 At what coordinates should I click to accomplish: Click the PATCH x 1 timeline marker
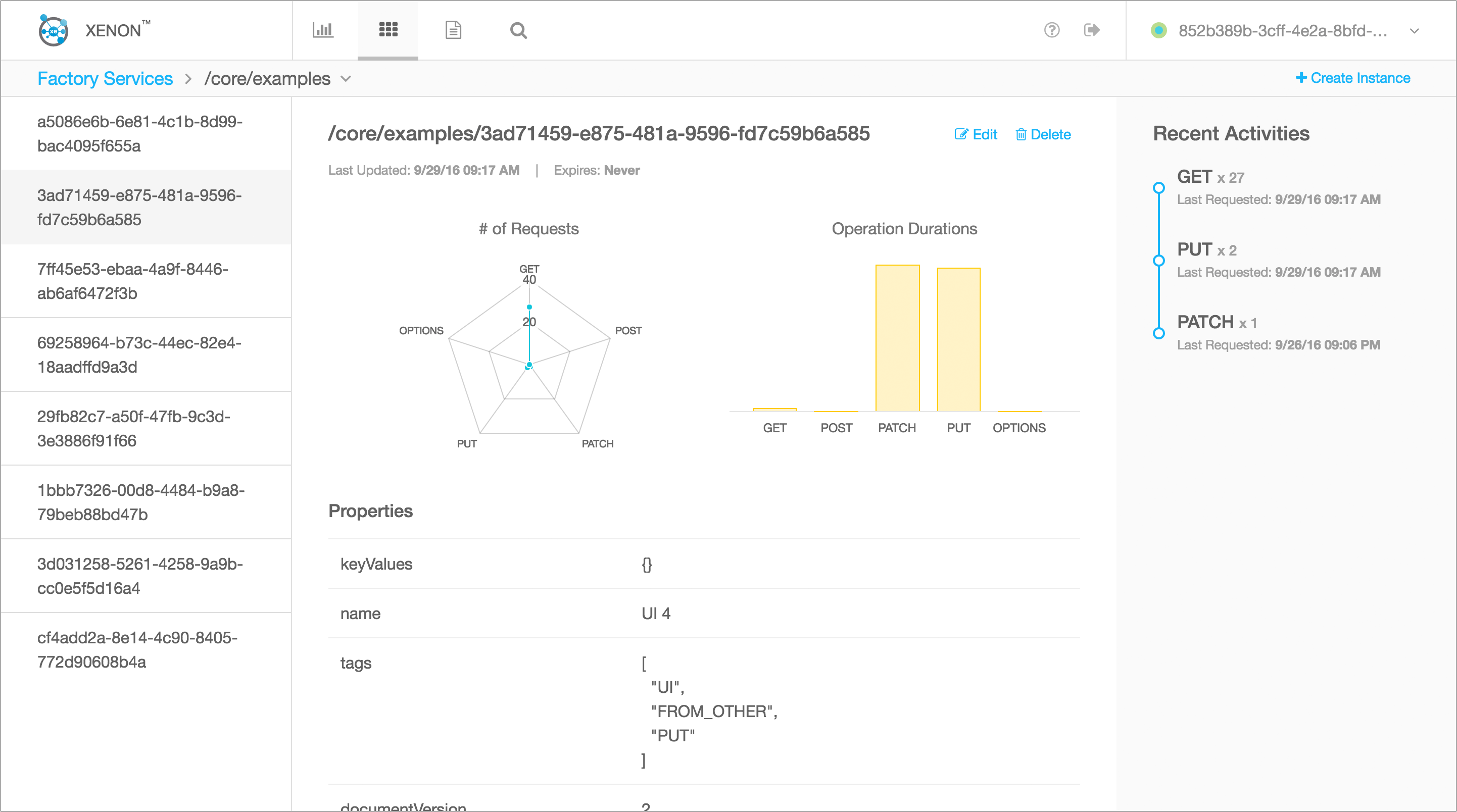[x=1159, y=333]
